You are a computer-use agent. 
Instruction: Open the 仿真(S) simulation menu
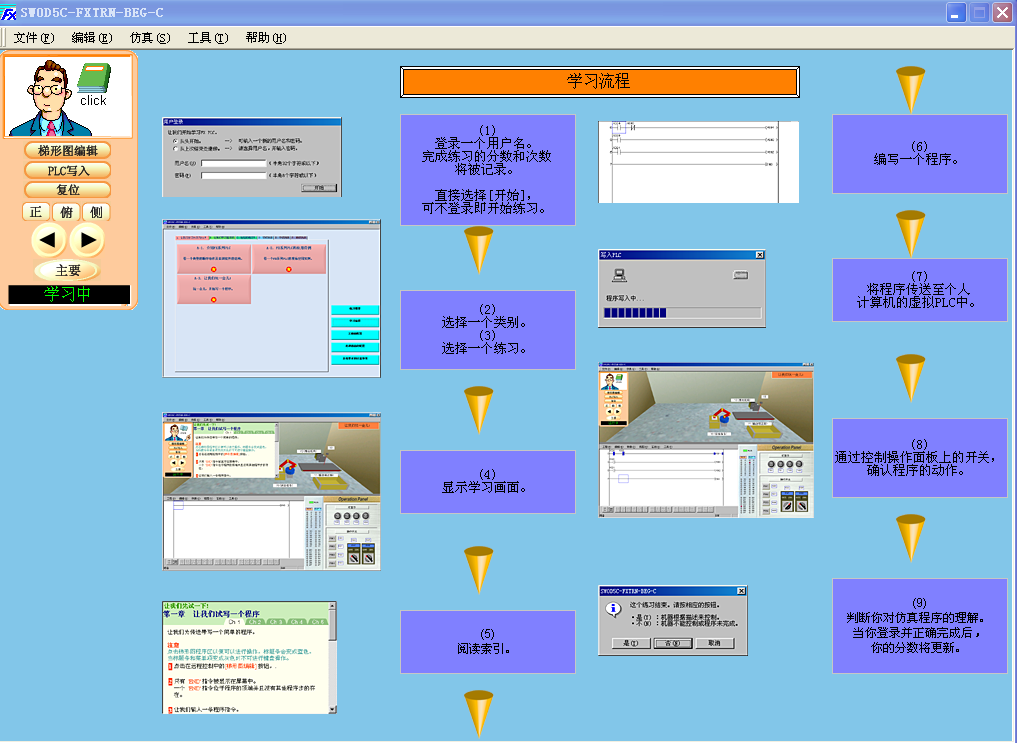point(150,38)
